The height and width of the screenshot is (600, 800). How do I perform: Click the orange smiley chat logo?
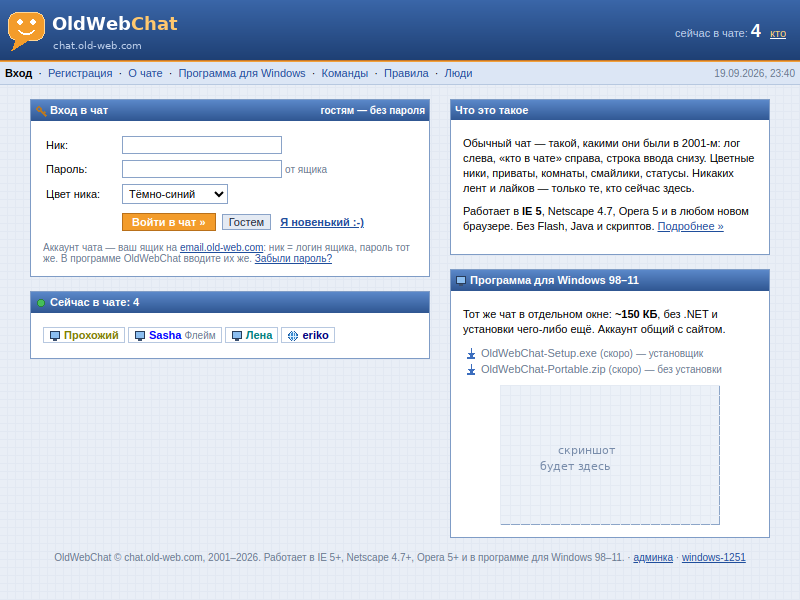pyautogui.click(x=26, y=31)
